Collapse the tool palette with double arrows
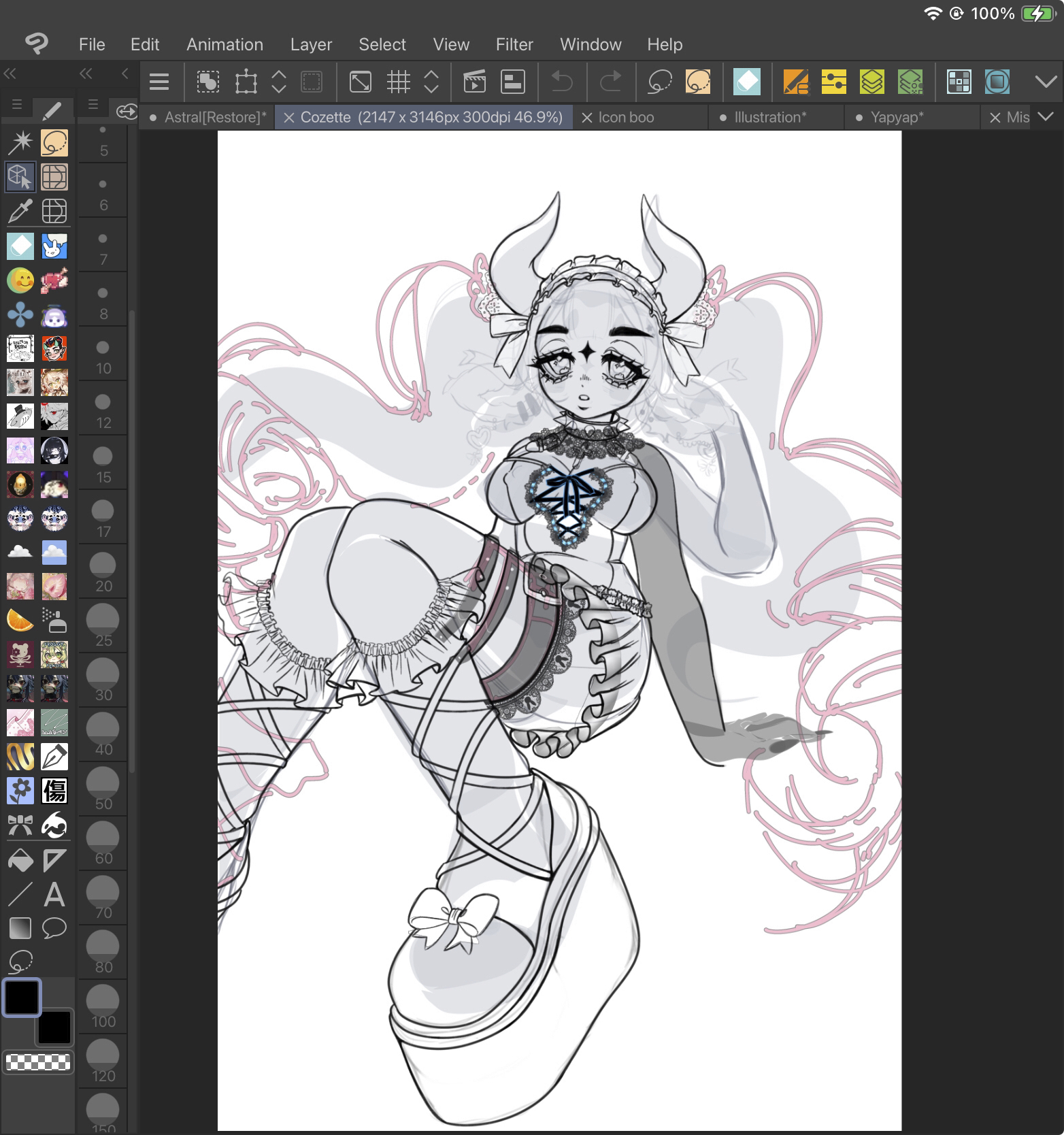The height and width of the screenshot is (1135, 1064). click(10, 73)
